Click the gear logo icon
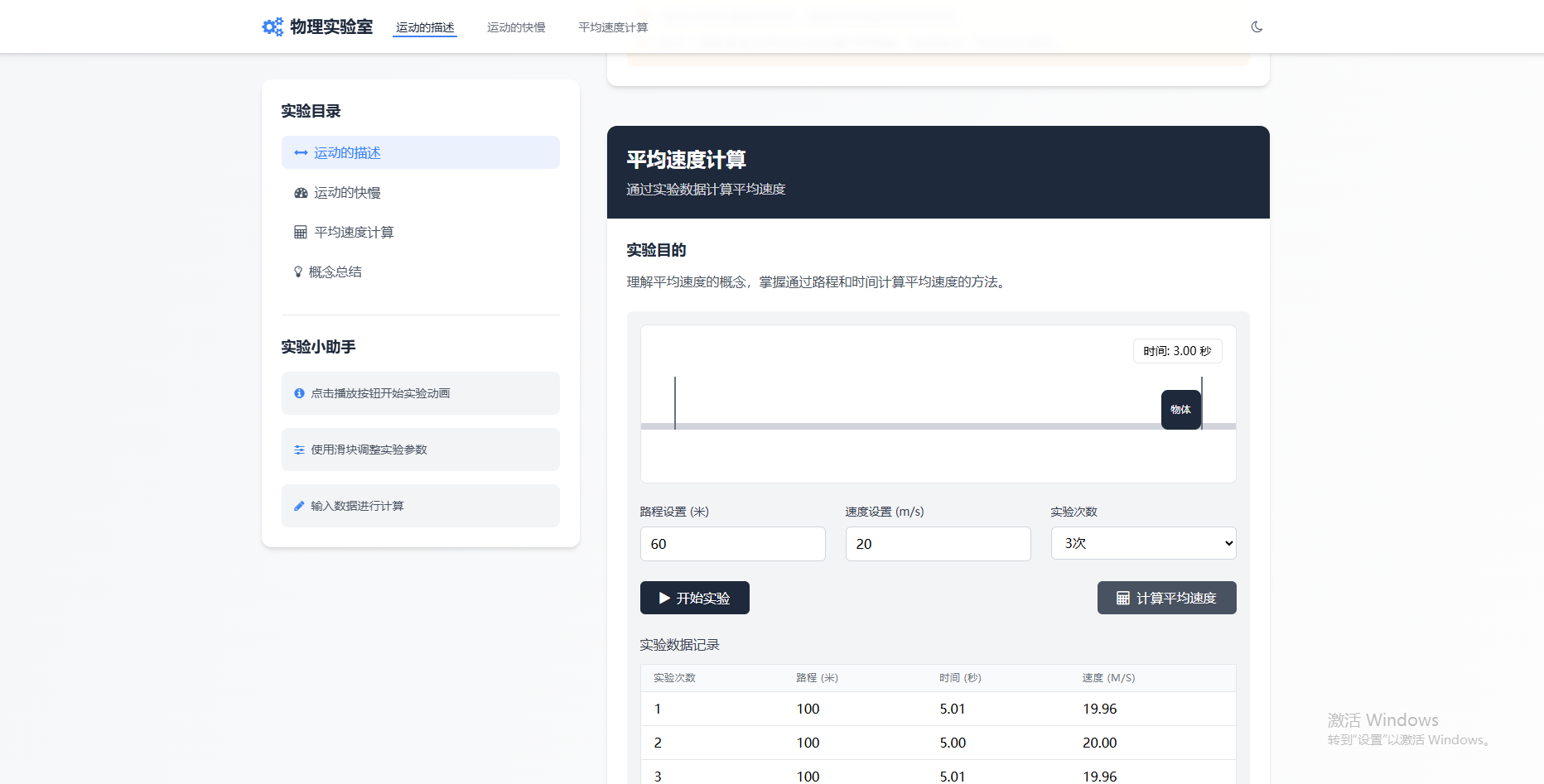Image resolution: width=1544 pixels, height=784 pixels. pyautogui.click(x=273, y=27)
